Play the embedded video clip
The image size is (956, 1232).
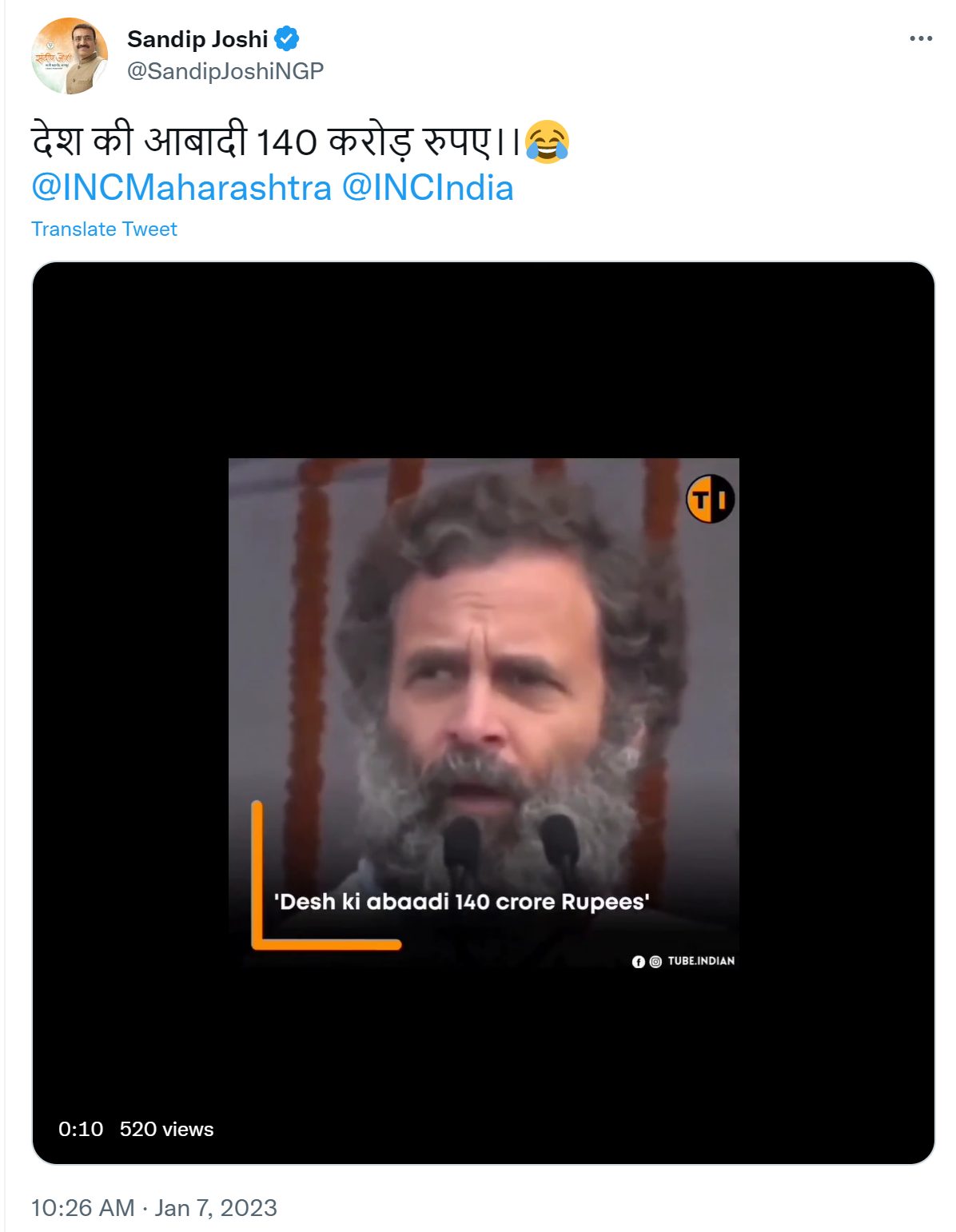coord(484,713)
